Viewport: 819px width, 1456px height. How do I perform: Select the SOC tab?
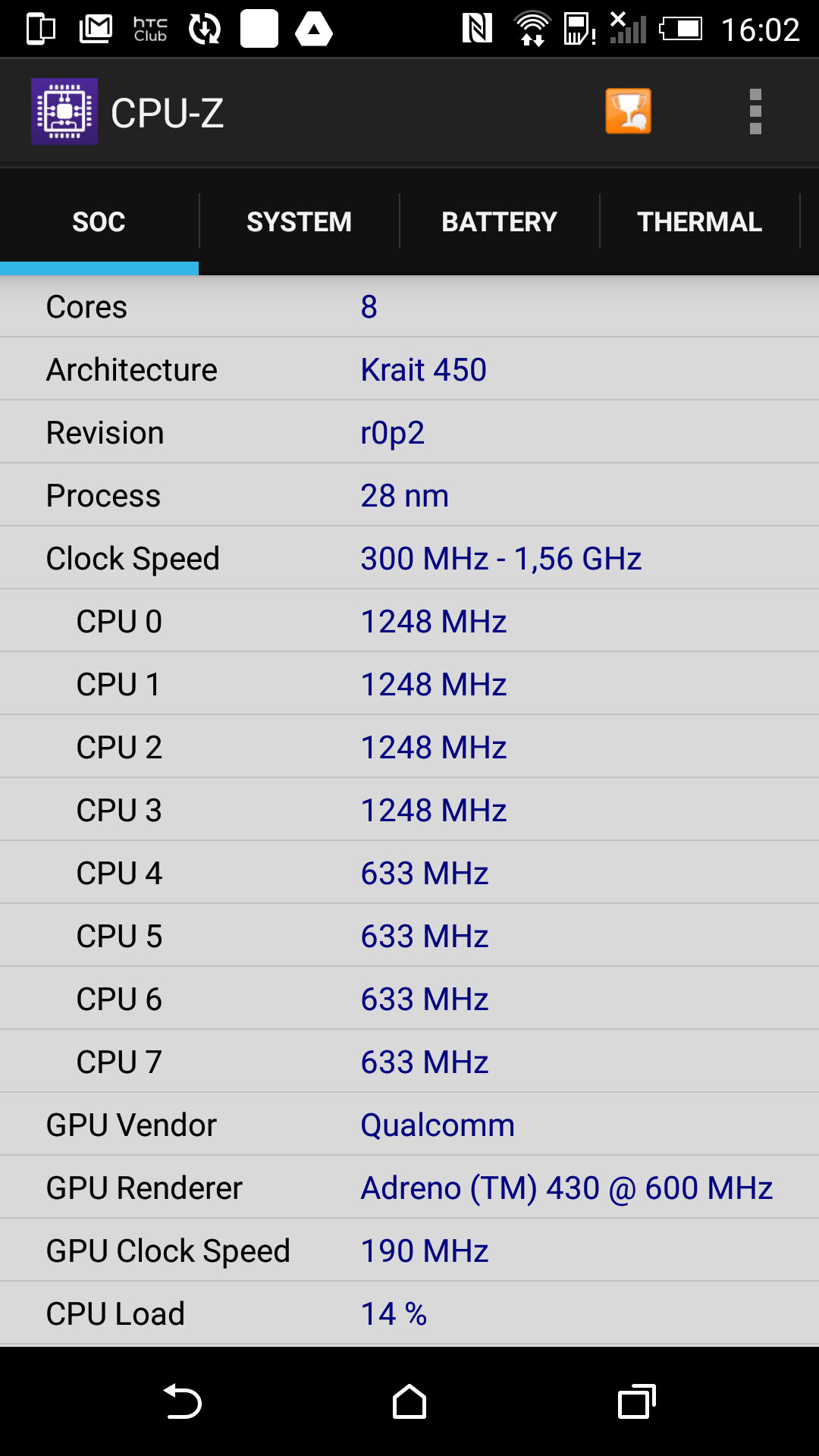point(99,221)
